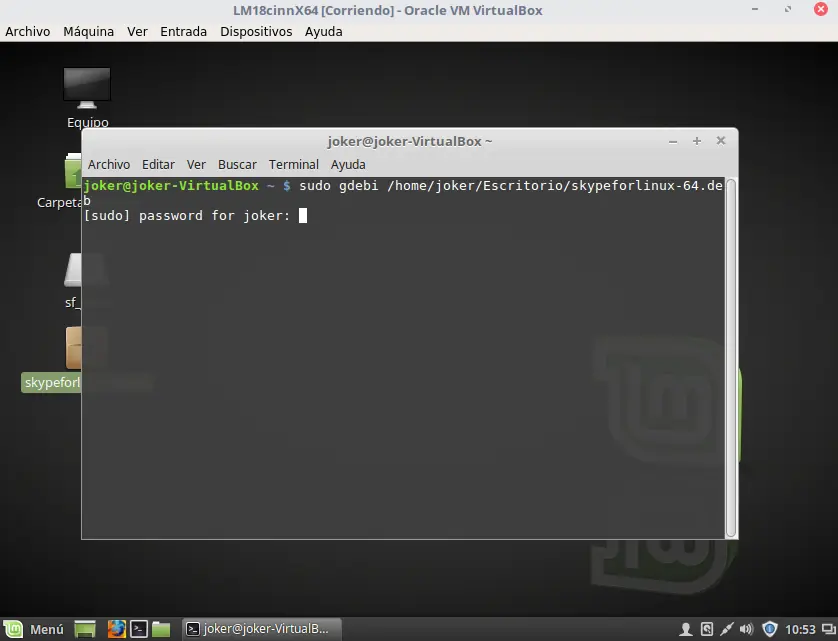
Task: Open the Linux Mint Menú button
Action: (34, 629)
